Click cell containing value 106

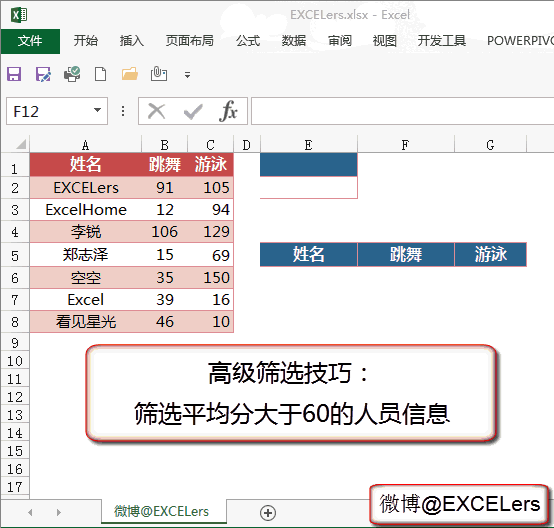coord(165,232)
